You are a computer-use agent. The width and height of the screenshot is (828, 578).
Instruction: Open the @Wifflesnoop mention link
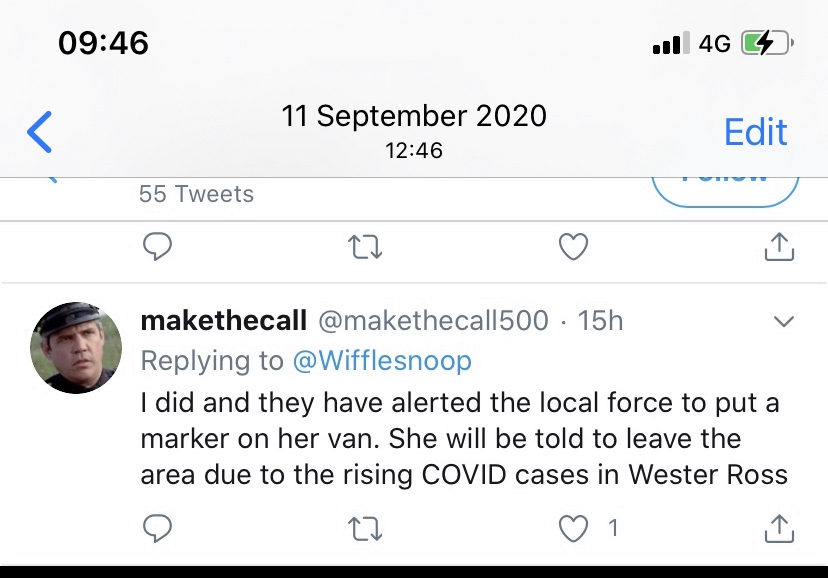(x=381, y=360)
